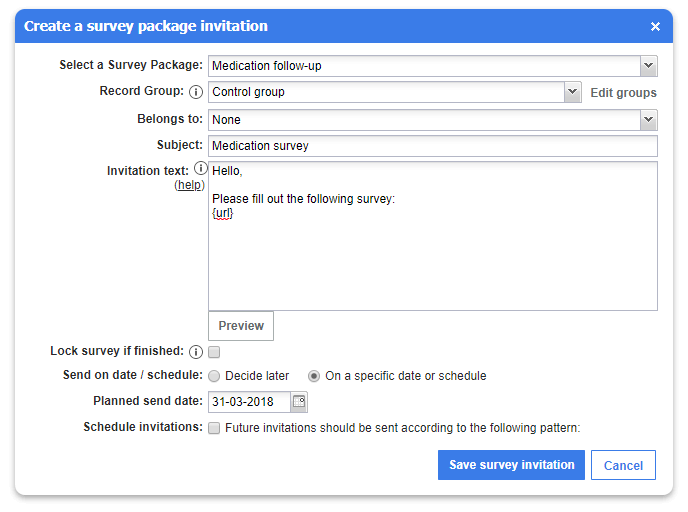688x512 pixels.
Task: Open the Belongs to dropdown arrow
Action: pos(649,120)
